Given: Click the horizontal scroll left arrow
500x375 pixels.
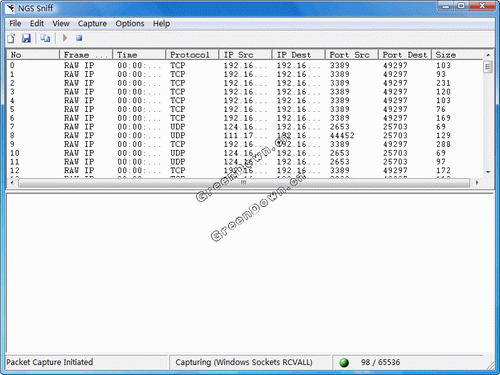Looking at the screenshot, I should click(x=12, y=183).
